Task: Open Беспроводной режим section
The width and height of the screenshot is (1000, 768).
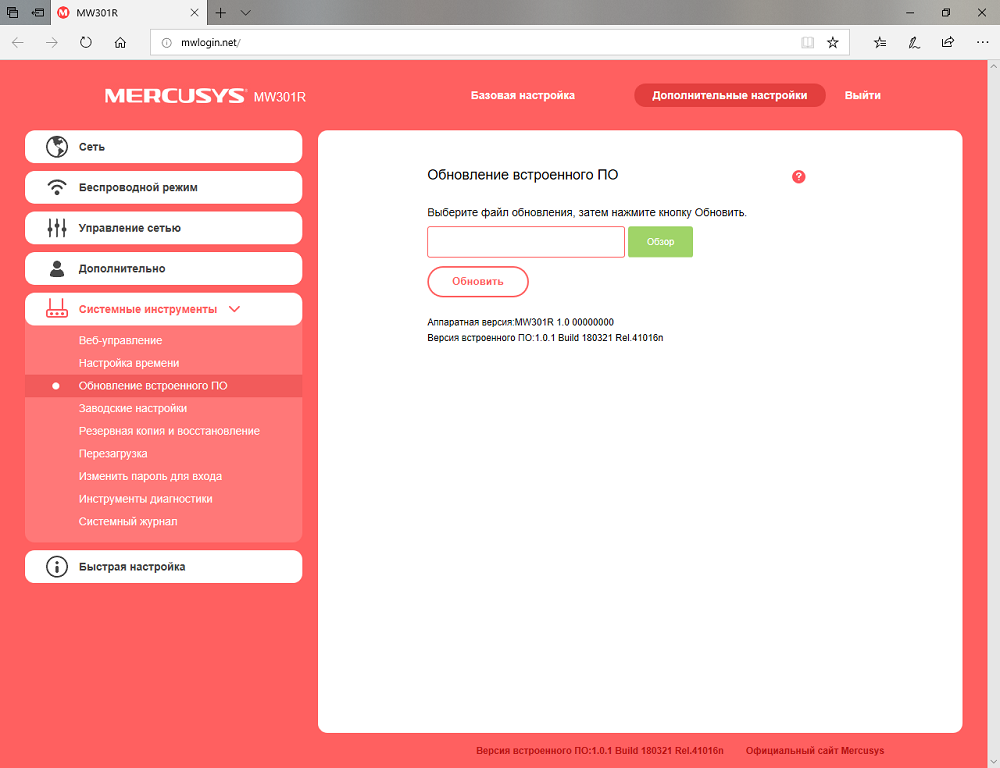Action: 163,188
